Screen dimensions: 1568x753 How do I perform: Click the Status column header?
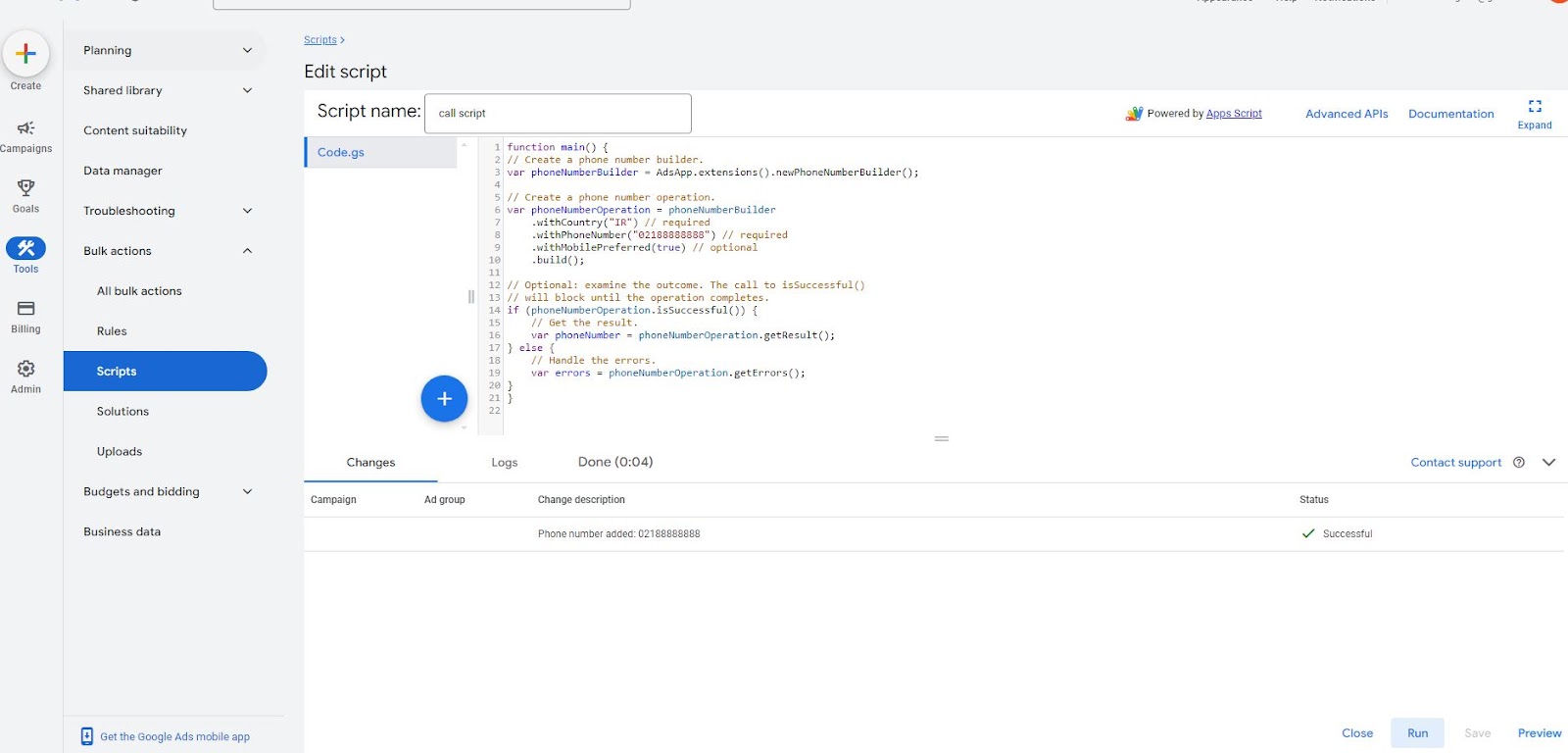[1314, 500]
